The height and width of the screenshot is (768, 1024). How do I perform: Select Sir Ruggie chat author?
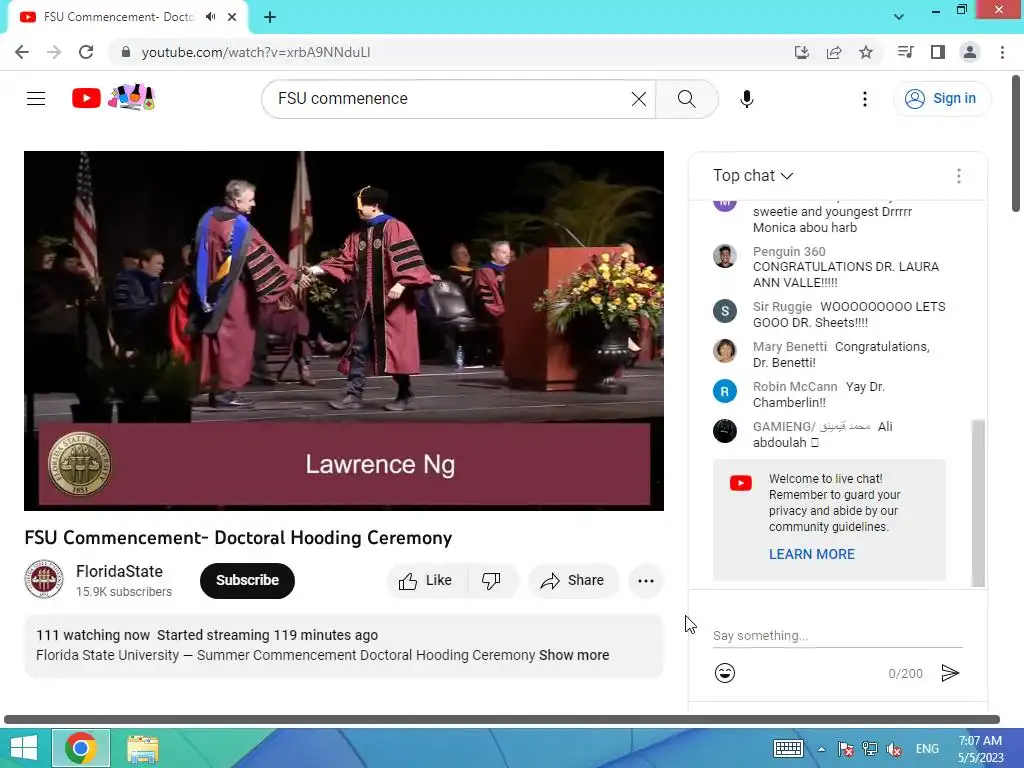point(782,306)
